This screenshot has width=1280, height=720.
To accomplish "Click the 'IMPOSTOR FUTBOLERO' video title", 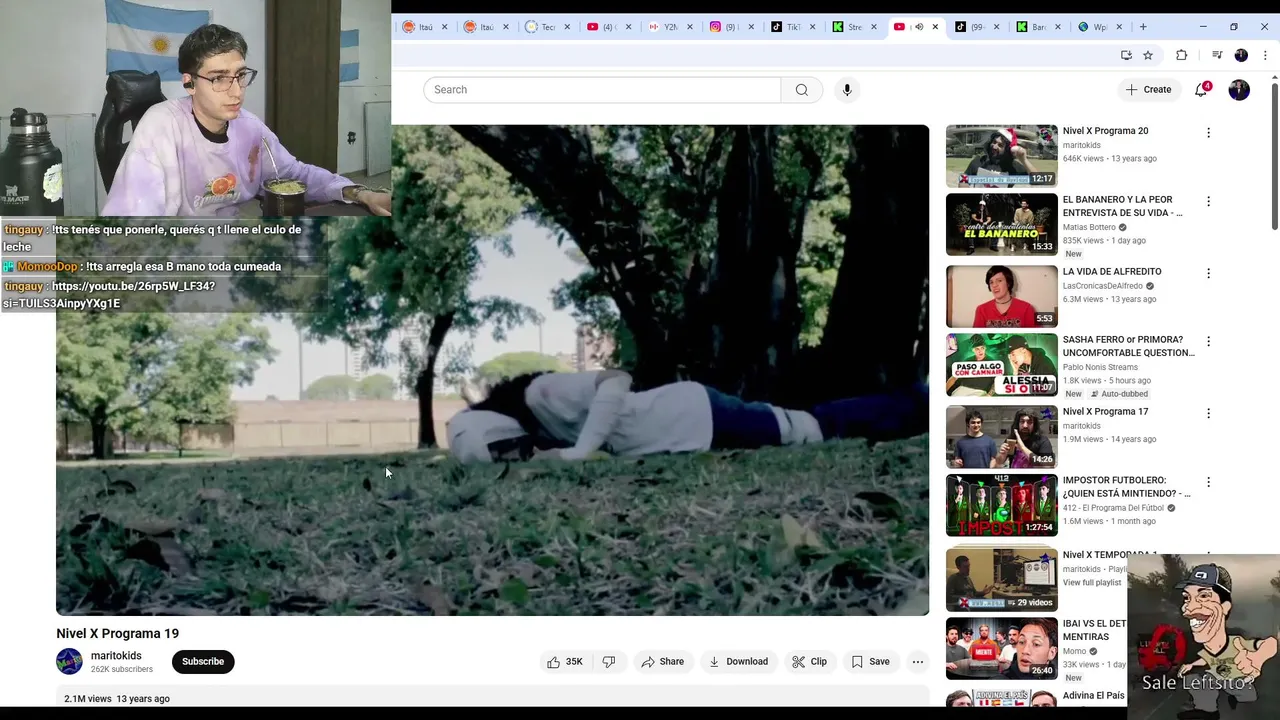I will point(1126,487).
